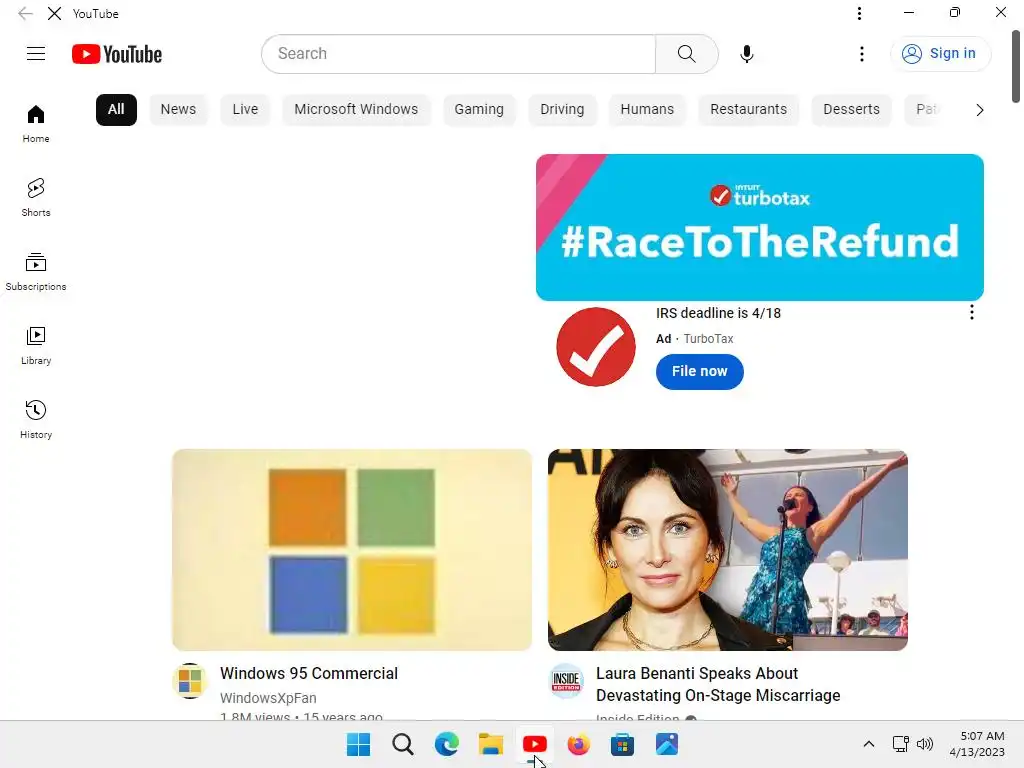This screenshot has height=768, width=1024.
Task: Open WindowsXpFan channel name link
Action: tap(268, 698)
